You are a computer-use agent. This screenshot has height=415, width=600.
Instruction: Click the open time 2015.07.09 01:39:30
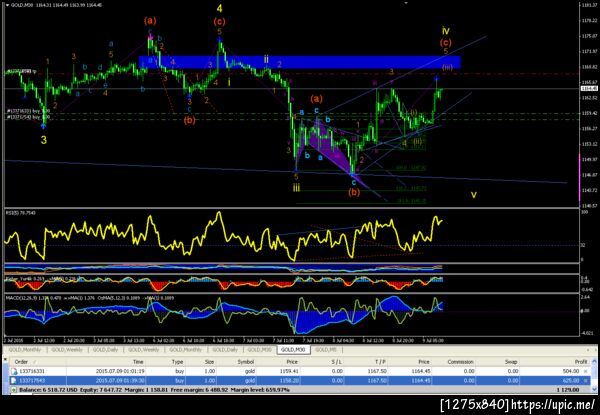pos(119,381)
